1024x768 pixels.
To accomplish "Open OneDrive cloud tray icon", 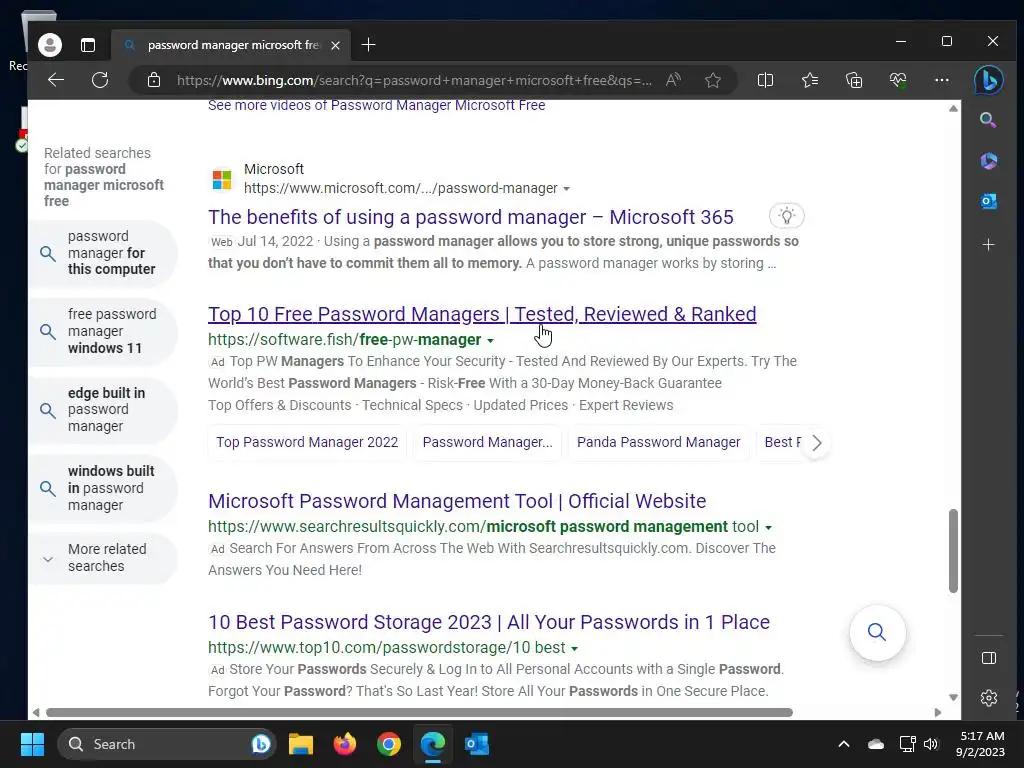I will (x=876, y=744).
